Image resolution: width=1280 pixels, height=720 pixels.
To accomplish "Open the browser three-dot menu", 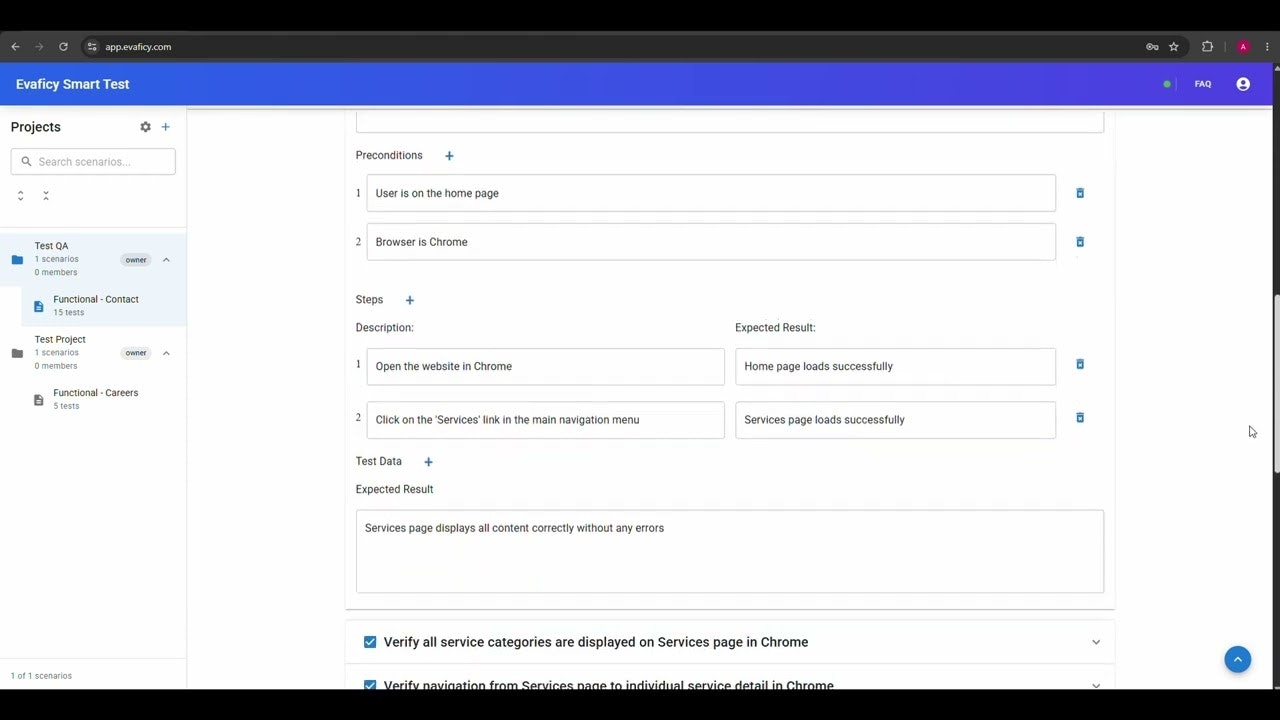I will click(x=1267, y=47).
